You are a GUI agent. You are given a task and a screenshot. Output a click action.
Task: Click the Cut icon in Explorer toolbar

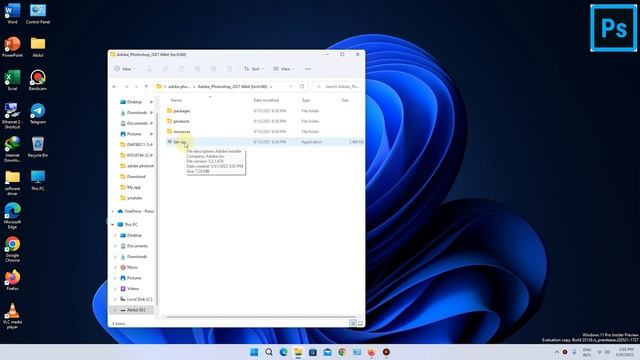149,69
